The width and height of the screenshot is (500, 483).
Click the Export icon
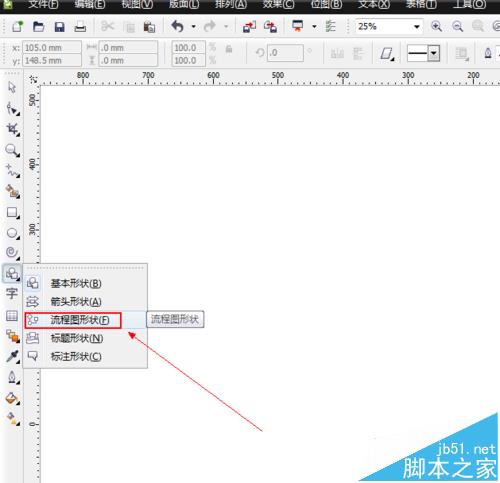pyautogui.click(x=270, y=27)
